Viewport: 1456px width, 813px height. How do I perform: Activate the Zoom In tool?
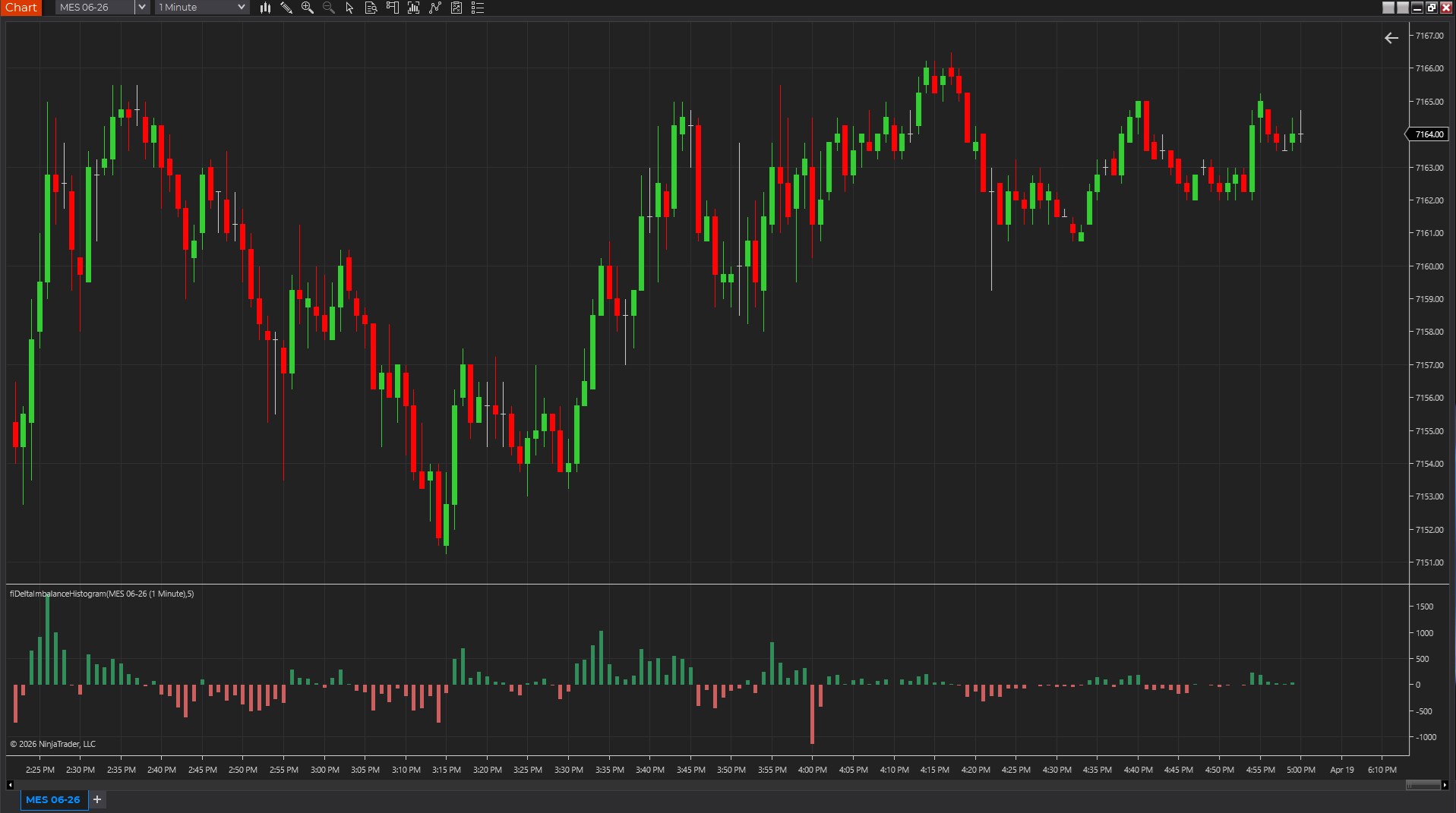tap(308, 8)
